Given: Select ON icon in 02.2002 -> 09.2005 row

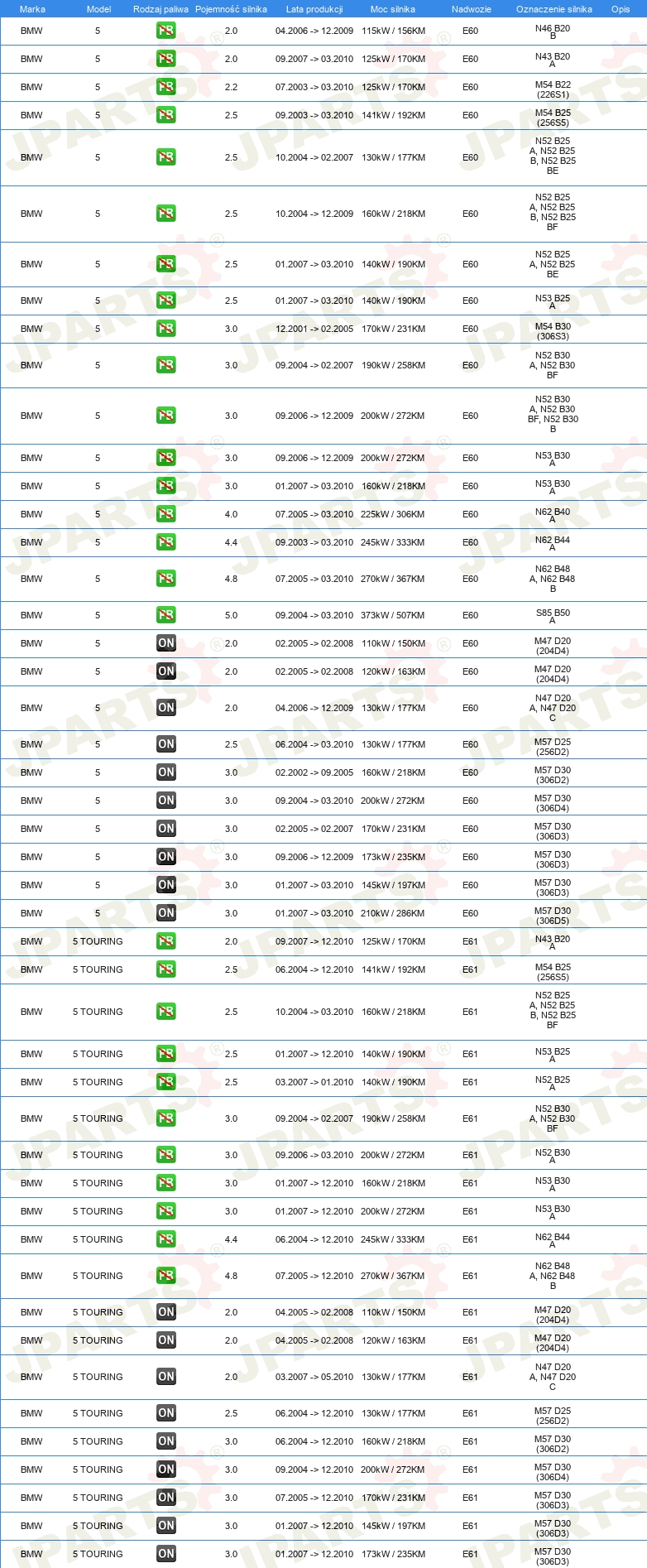Looking at the screenshot, I should click(x=166, y=772).
